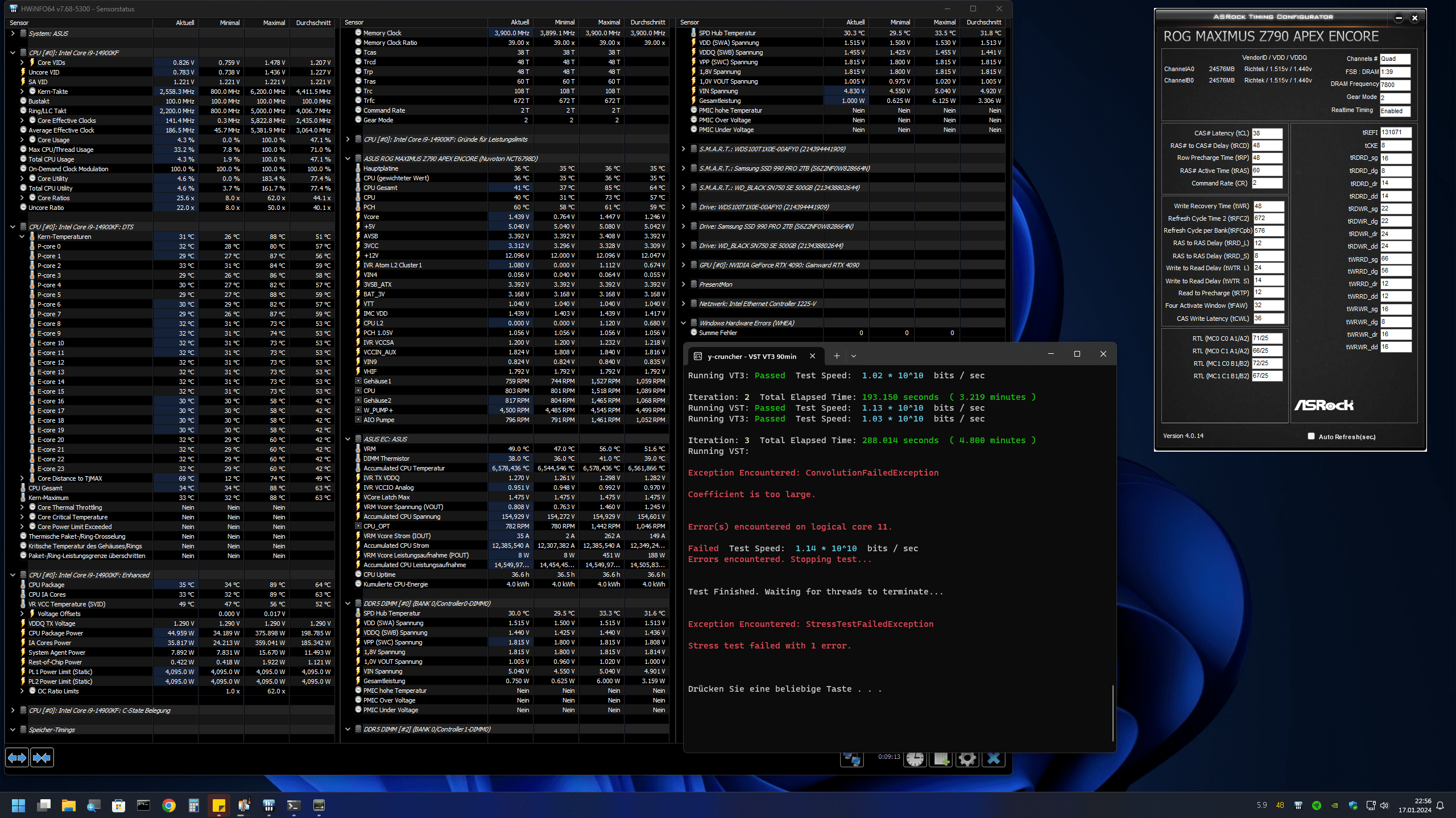This screenshot has height=818, width=1456.
Task: Expand the System: ASUS sensor group
Action: pos(13,34)
